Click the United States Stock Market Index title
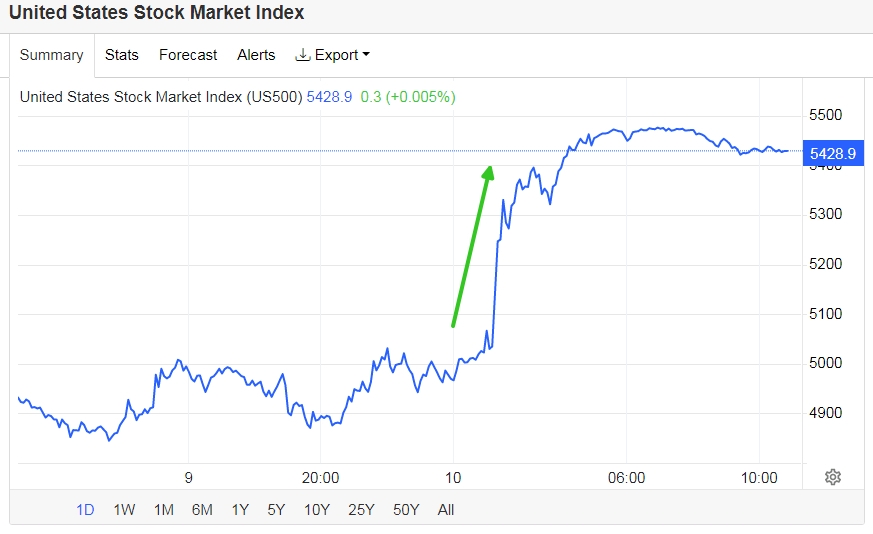The image size is (873, 534). [x=157, y=13]
